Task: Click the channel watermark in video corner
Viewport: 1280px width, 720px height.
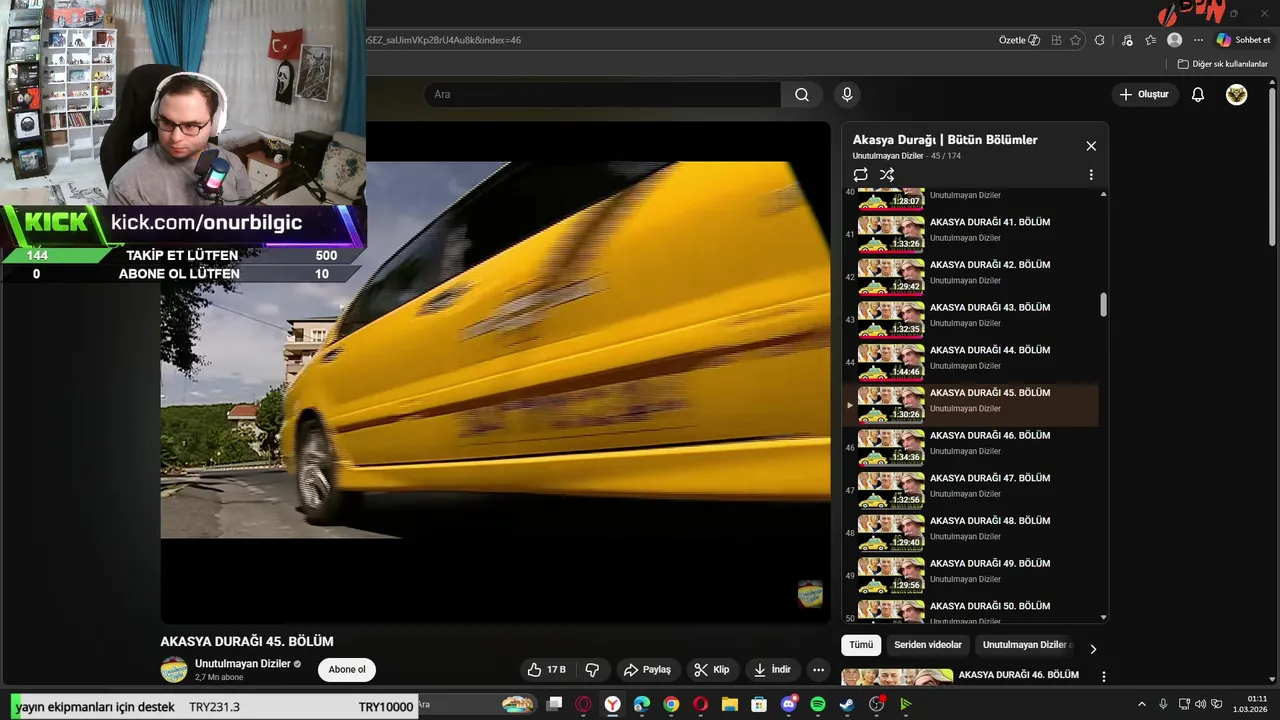Action: (x=810, y=594)
